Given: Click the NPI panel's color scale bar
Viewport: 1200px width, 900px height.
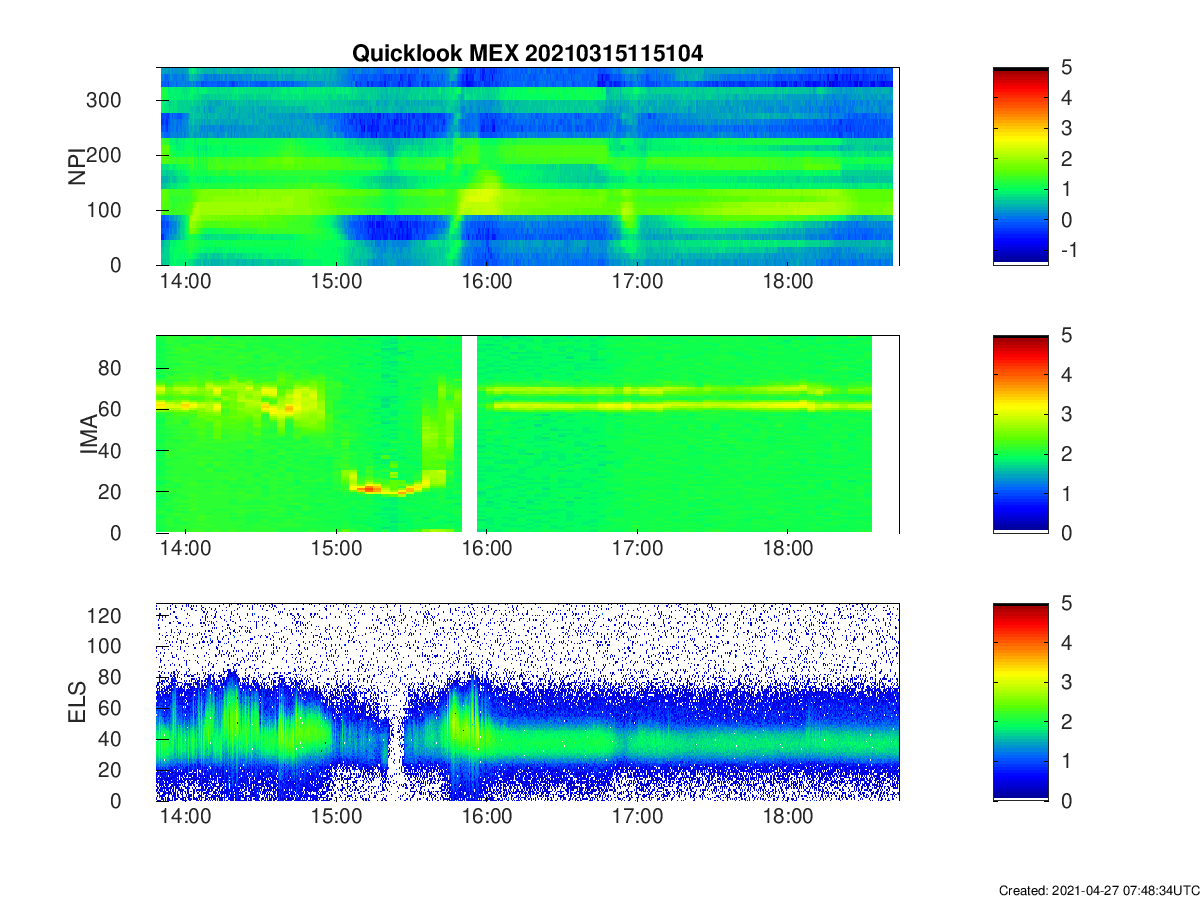Looking at the screenshot, I should [x=1021, y=166].
